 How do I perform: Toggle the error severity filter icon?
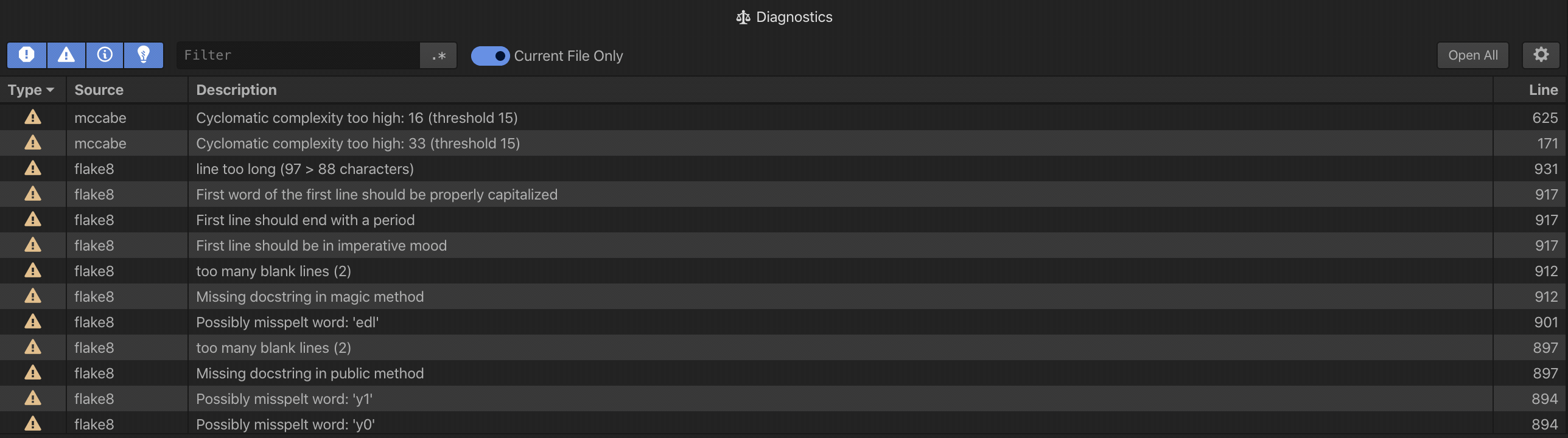(x=26, y=55)
